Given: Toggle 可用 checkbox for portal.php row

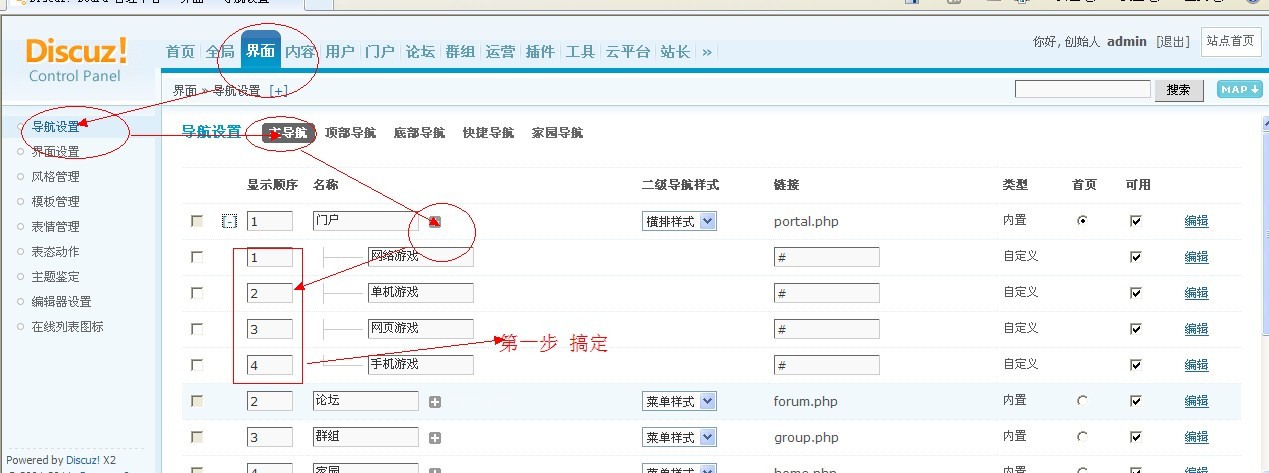Looking at the screenshot, I should pyautogui.click(x=1135, y=221).
